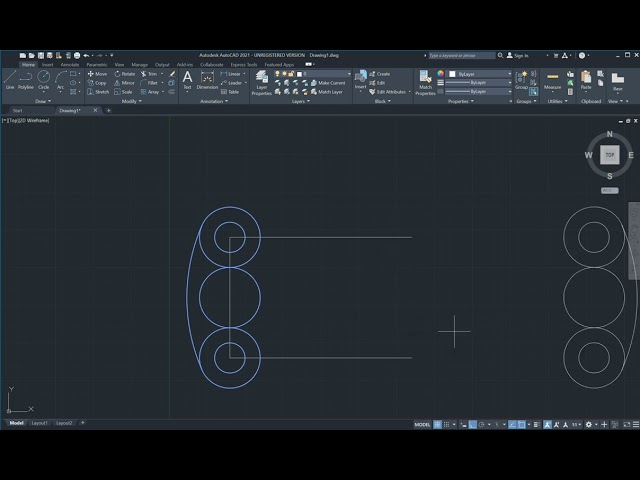Select the Polyline tool
This screenshot has width=640, height=480.
(26, 80)
